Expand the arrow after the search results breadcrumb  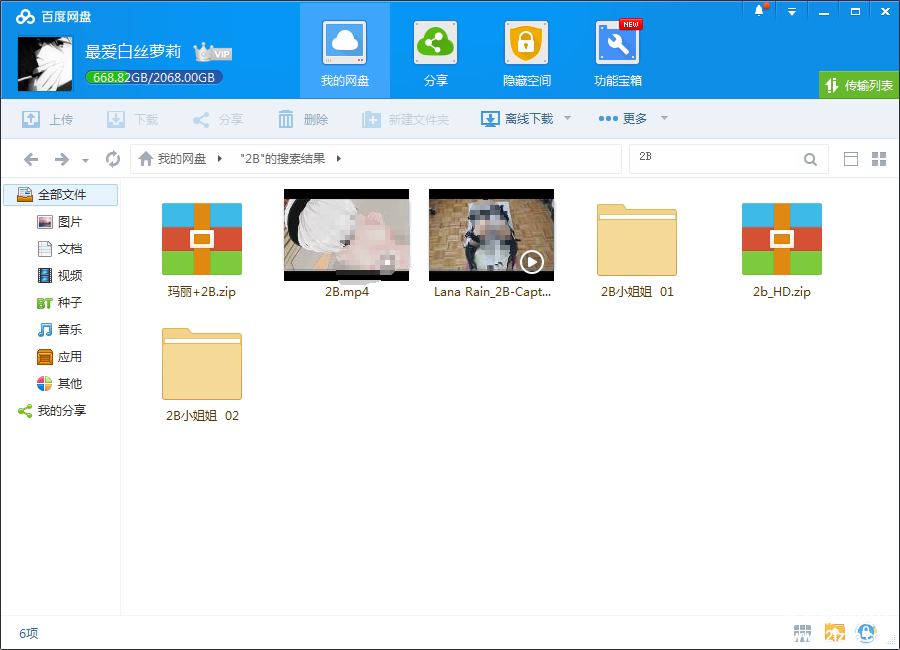339,159
